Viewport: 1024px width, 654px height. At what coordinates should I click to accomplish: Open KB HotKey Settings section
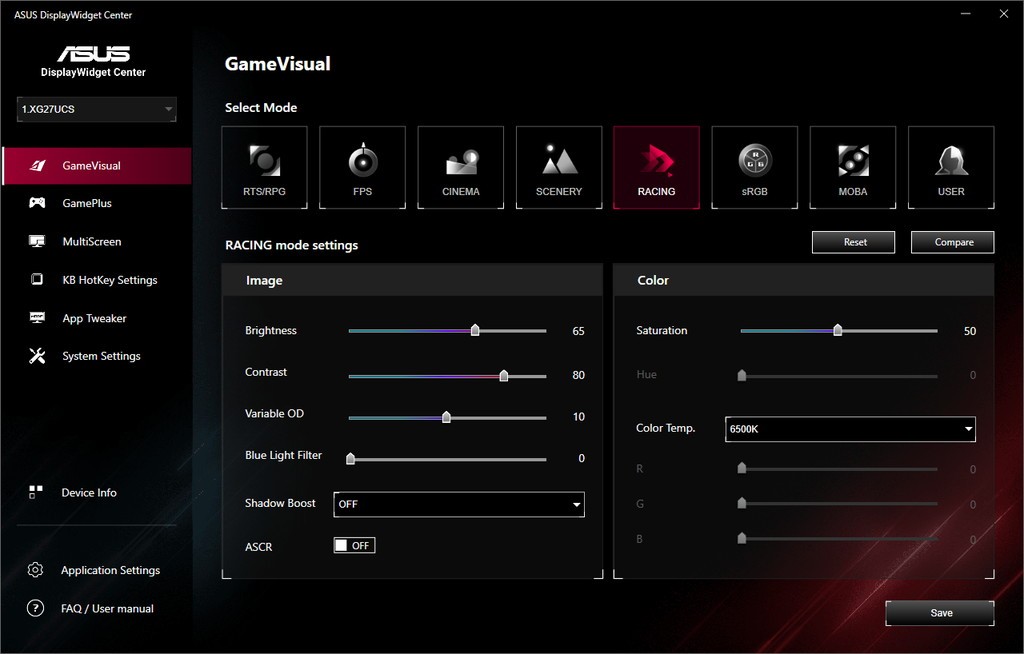click(109, 280)
